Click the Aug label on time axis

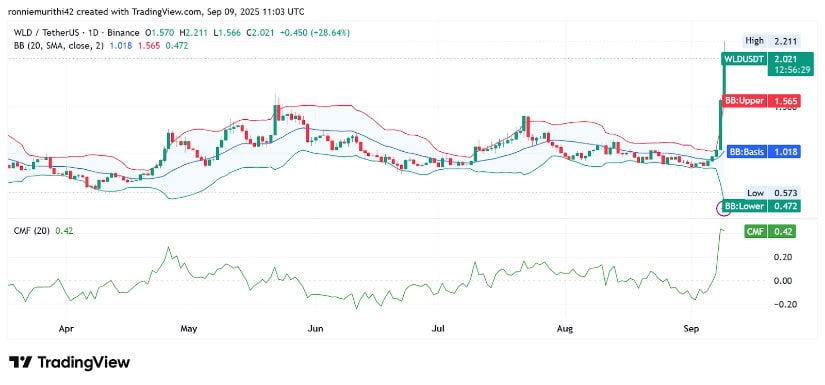[565, 329]
